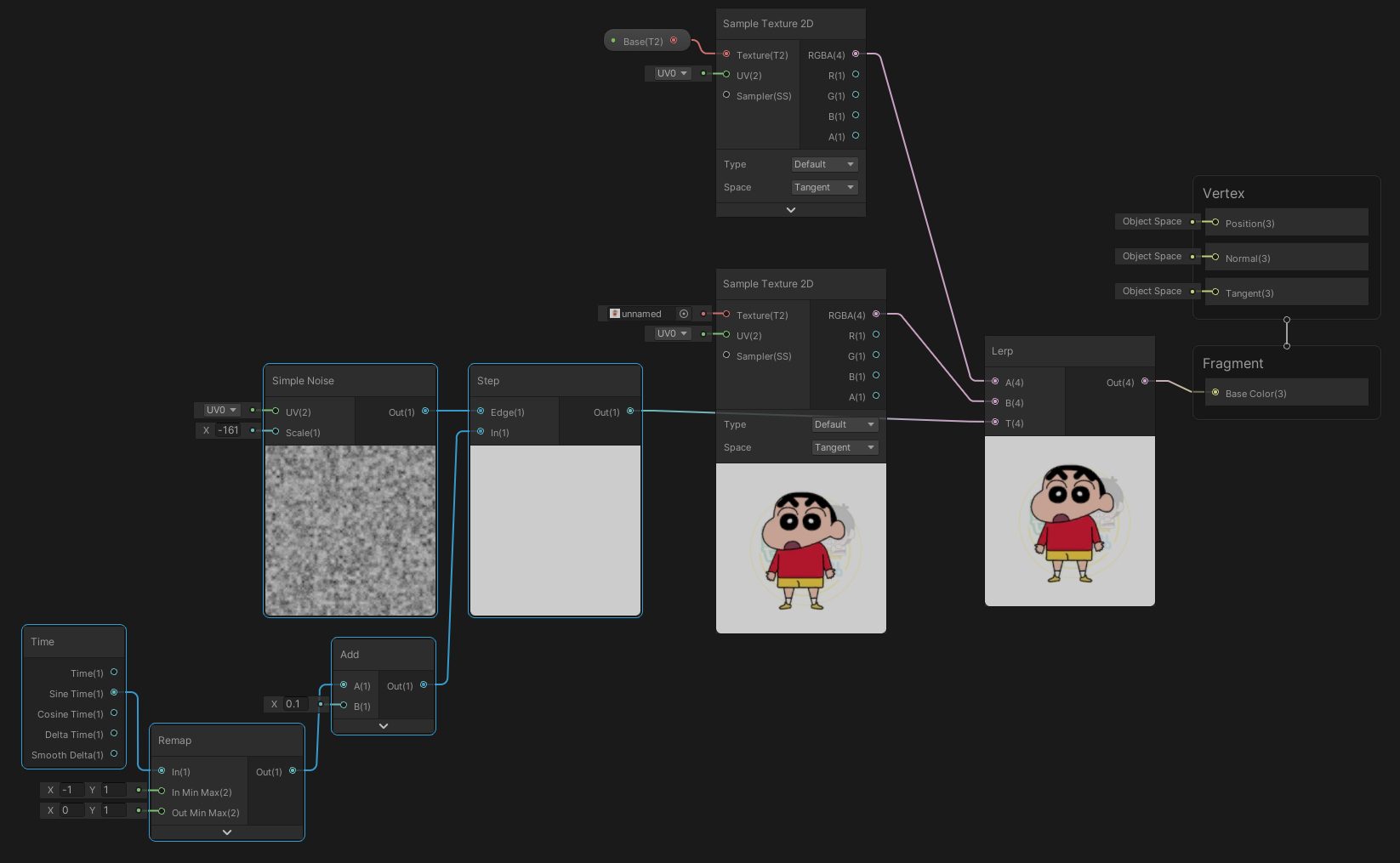Click Out(1) output port of Add node
This screenshot has width=1400, height=863.
[x=424, y=685]
